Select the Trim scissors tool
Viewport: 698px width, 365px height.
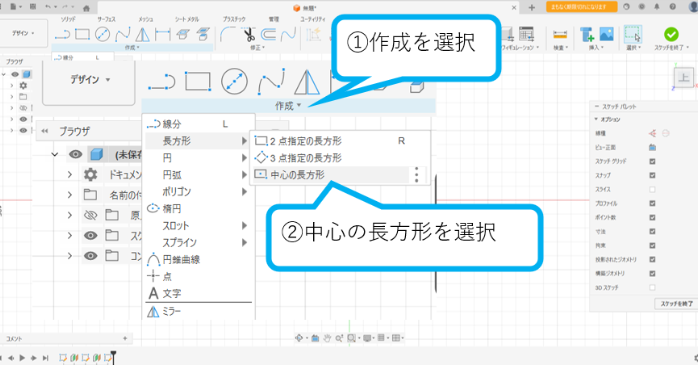click(x=249, y=34)
